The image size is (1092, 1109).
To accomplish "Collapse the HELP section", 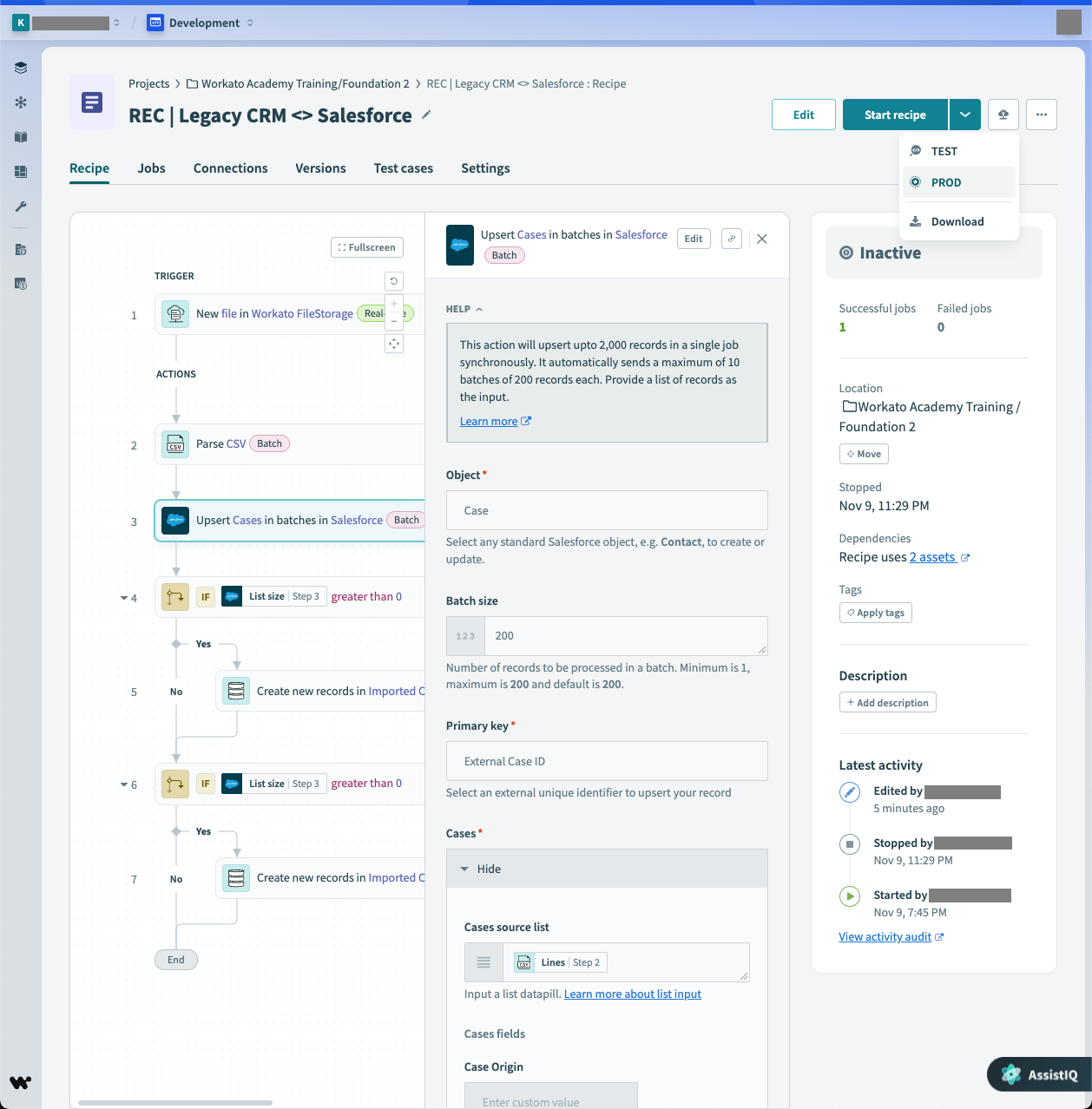I will pos(464,309).
